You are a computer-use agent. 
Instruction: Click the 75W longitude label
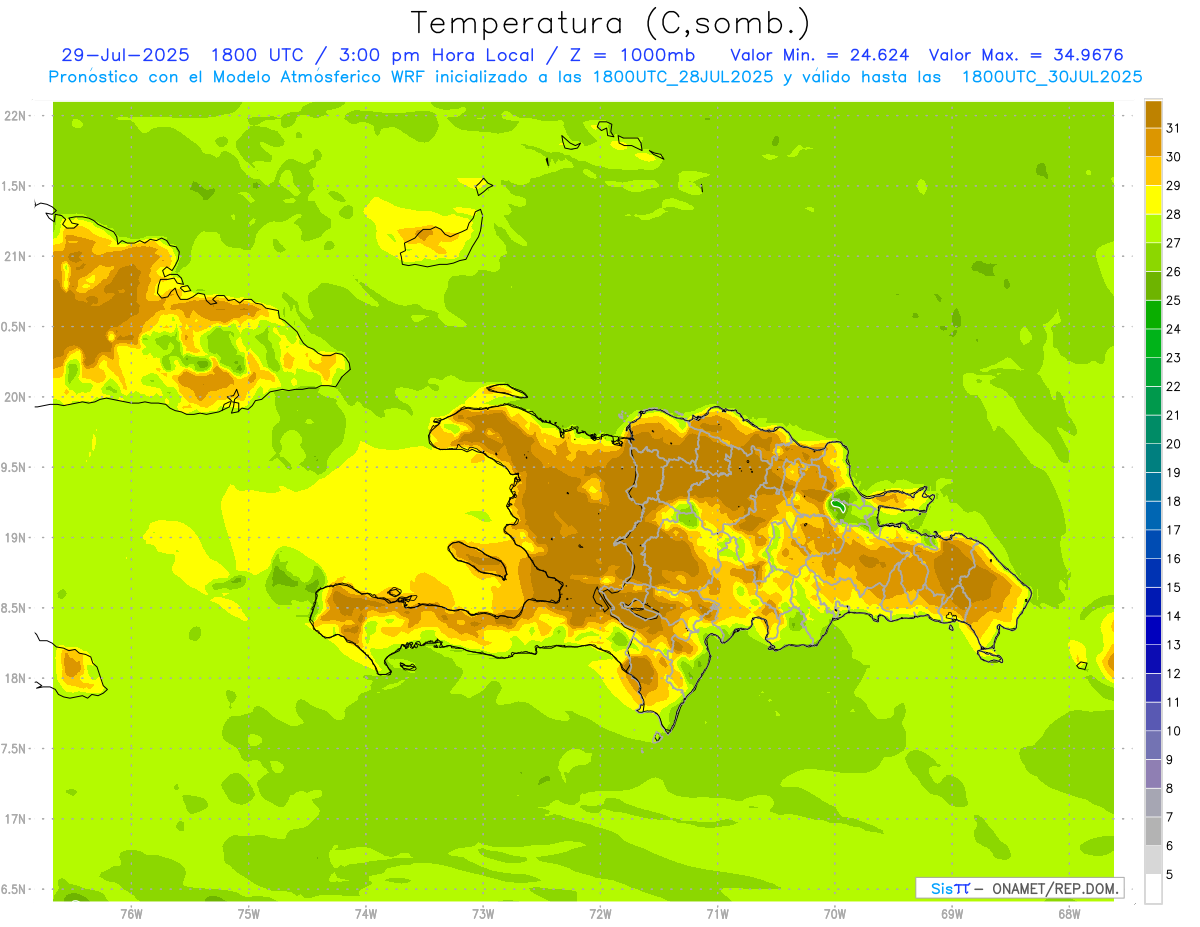(249, 913)
